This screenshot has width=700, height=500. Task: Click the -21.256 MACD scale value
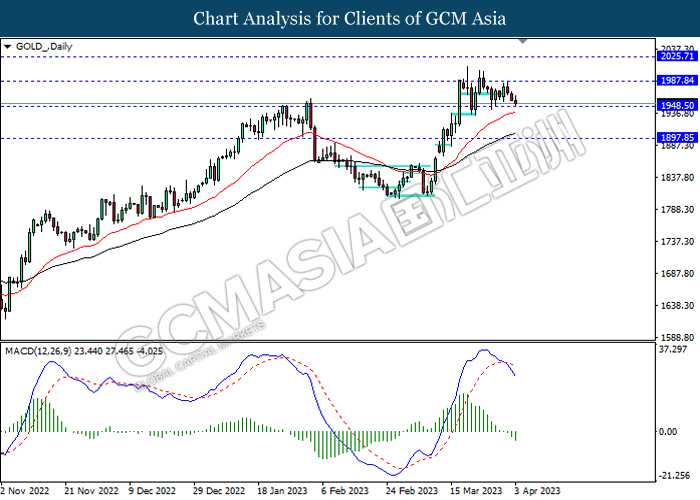[675, 476]
